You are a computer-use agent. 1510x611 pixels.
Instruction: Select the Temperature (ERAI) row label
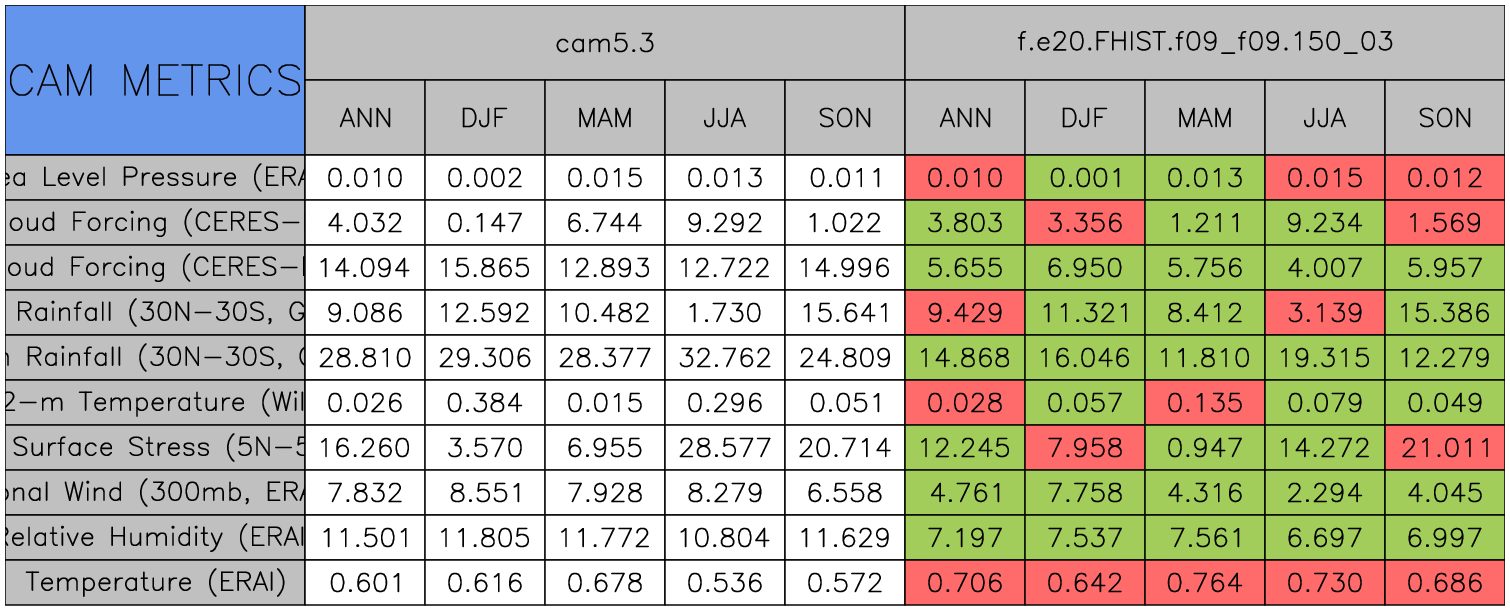click(x=155, y=582)
